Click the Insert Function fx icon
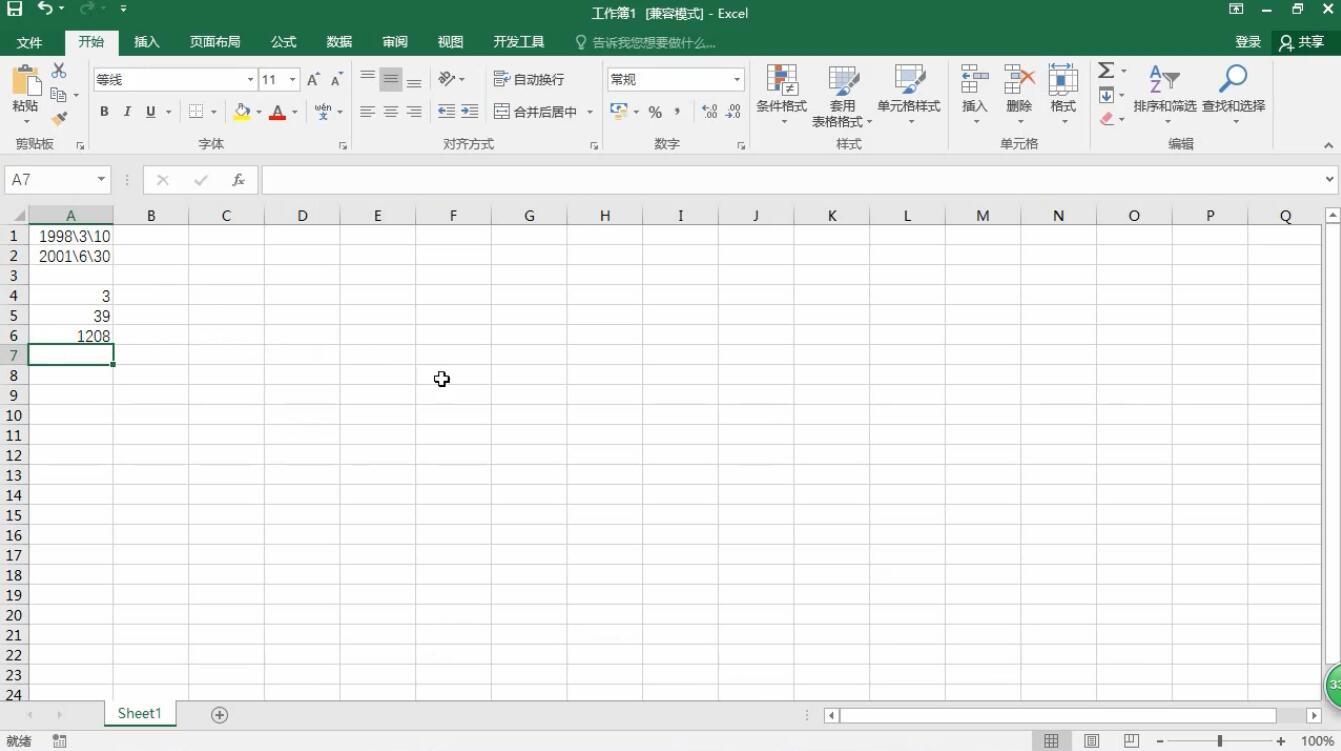This screenshot has width=1341, height=751. pos(239,180)
